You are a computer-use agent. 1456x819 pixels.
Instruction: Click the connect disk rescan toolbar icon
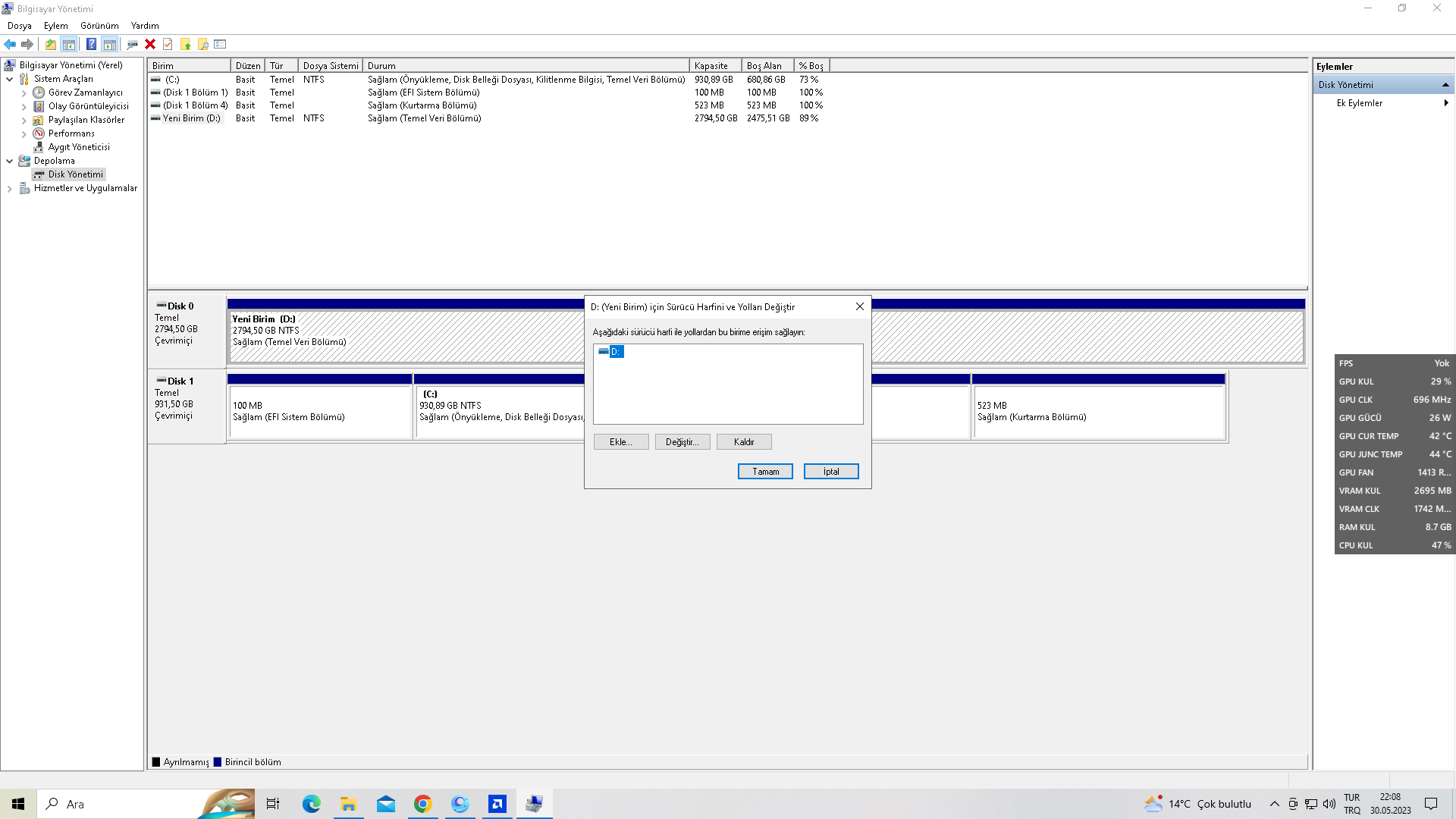pyautogui.click(x=132, y=44)
